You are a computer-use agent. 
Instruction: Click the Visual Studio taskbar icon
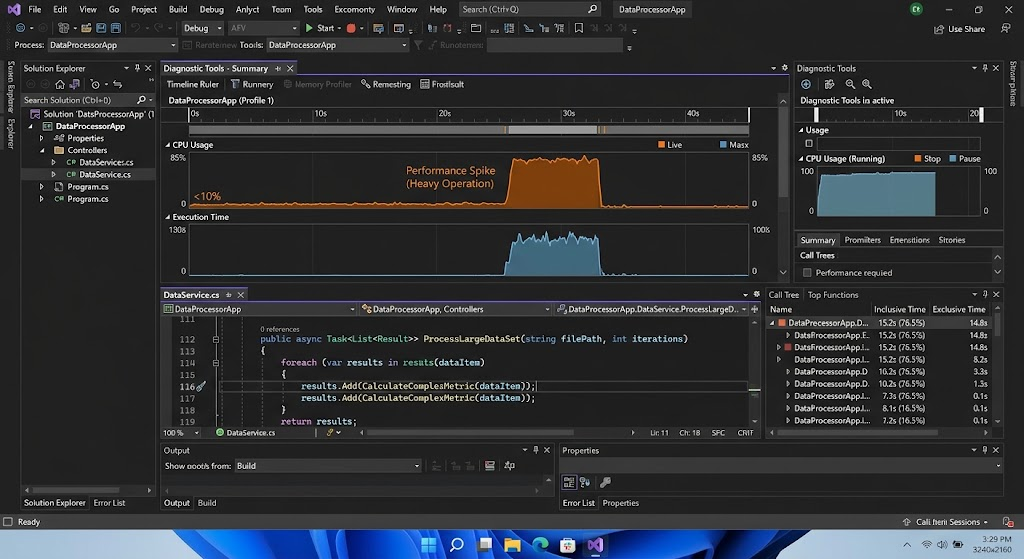tap(595, 545)
